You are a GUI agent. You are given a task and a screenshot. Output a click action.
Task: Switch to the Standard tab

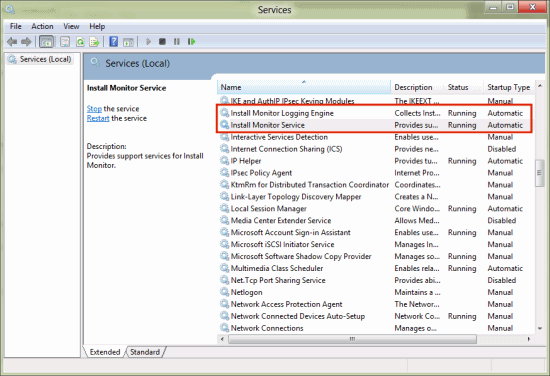[x=145, y=352]
